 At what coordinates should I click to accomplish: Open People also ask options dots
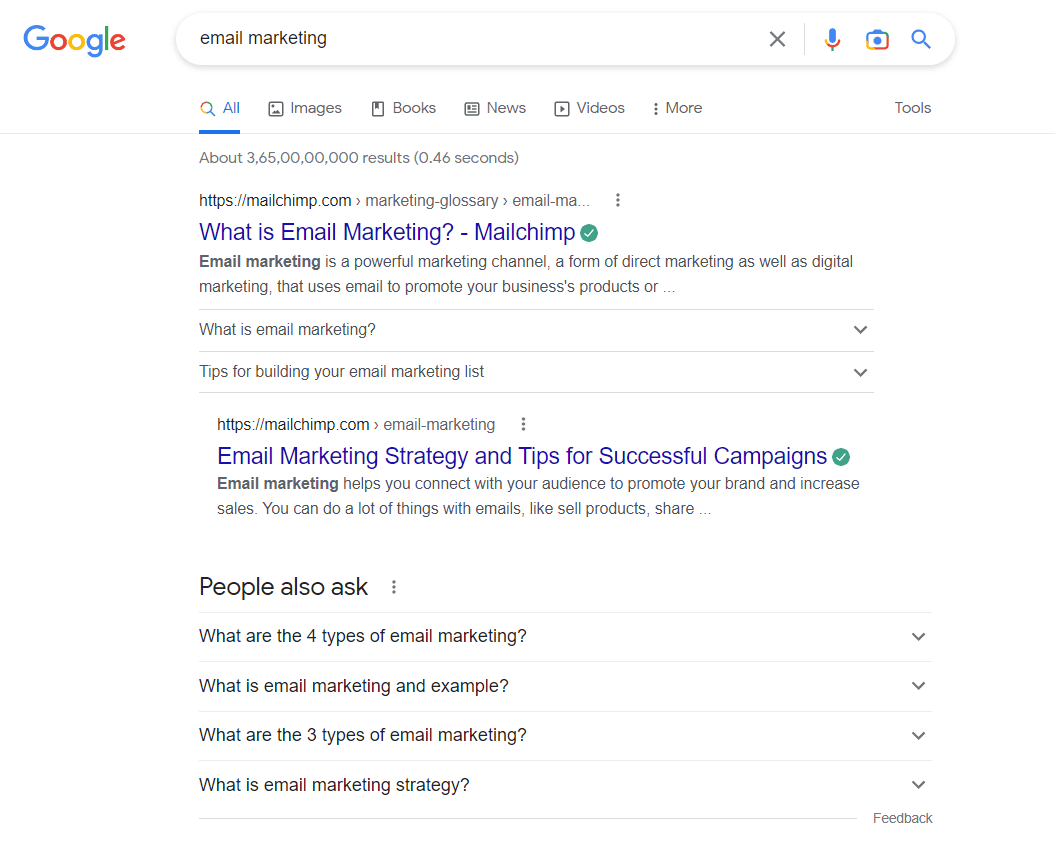coord(394,587)
